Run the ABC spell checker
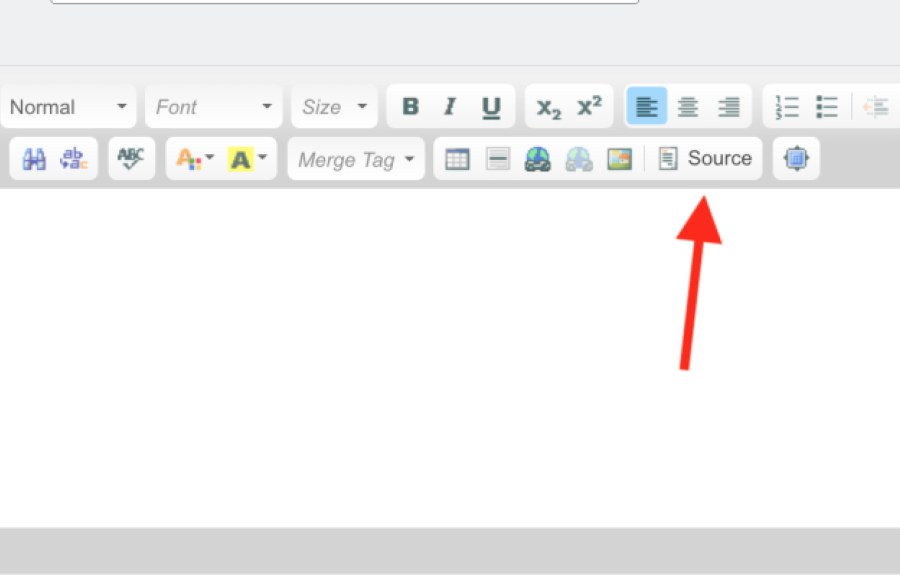Viewport: 900px width, 575px height. [131, 159]
